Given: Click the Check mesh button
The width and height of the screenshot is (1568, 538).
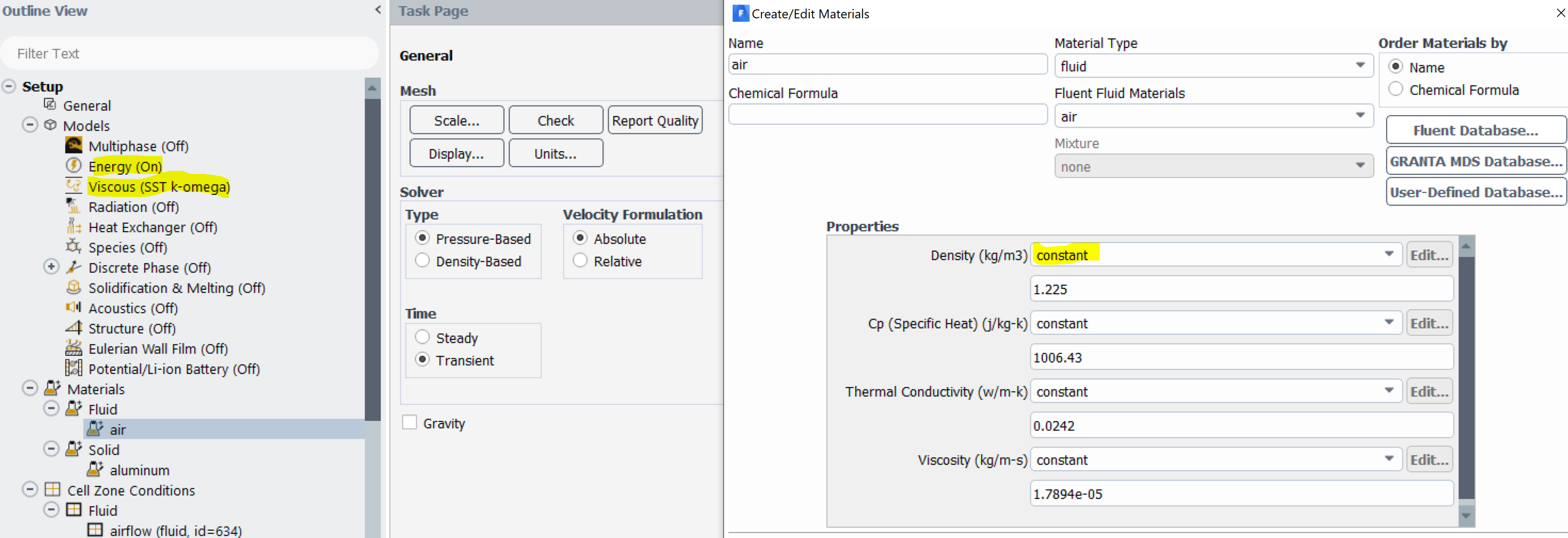Looking at the screenshot, I should (556, 120).
